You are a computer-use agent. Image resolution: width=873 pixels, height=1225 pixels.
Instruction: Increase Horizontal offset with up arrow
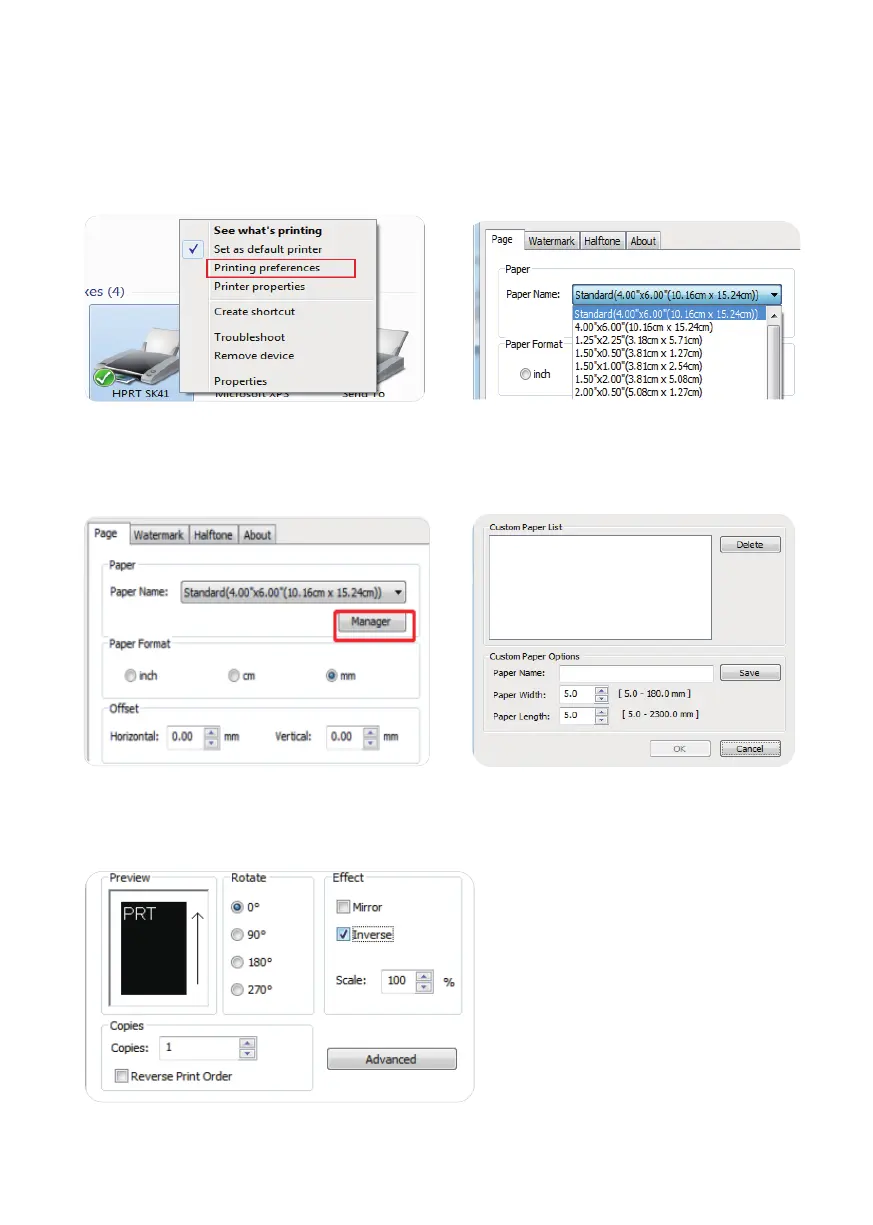211,731
